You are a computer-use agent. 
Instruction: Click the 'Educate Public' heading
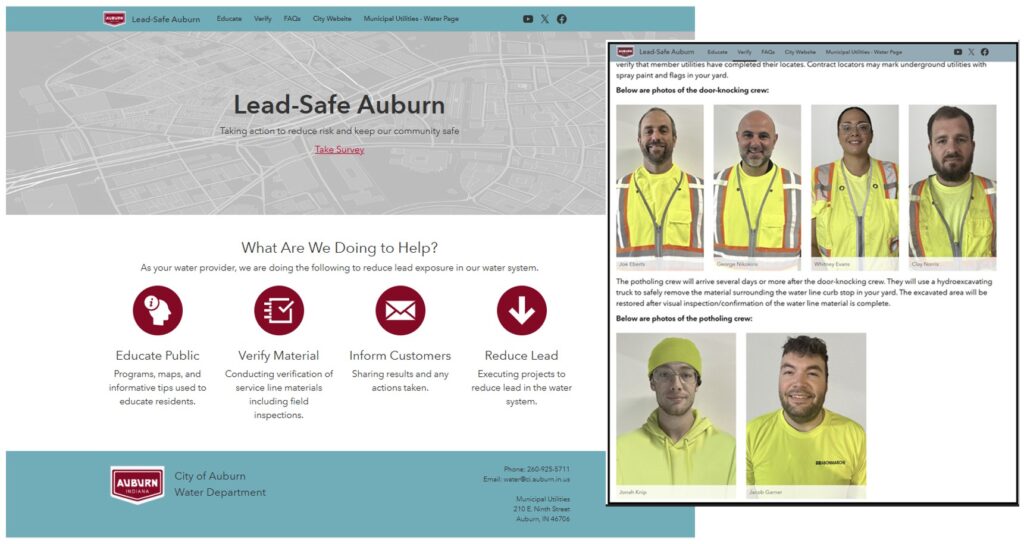pos(157,355)
